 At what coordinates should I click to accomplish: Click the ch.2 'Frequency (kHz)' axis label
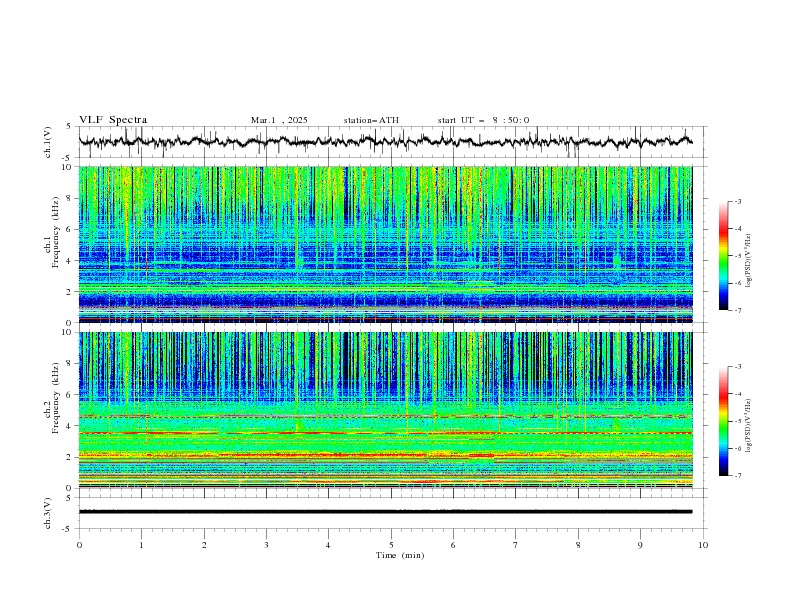pyautogui.click(x=56, y=398)
